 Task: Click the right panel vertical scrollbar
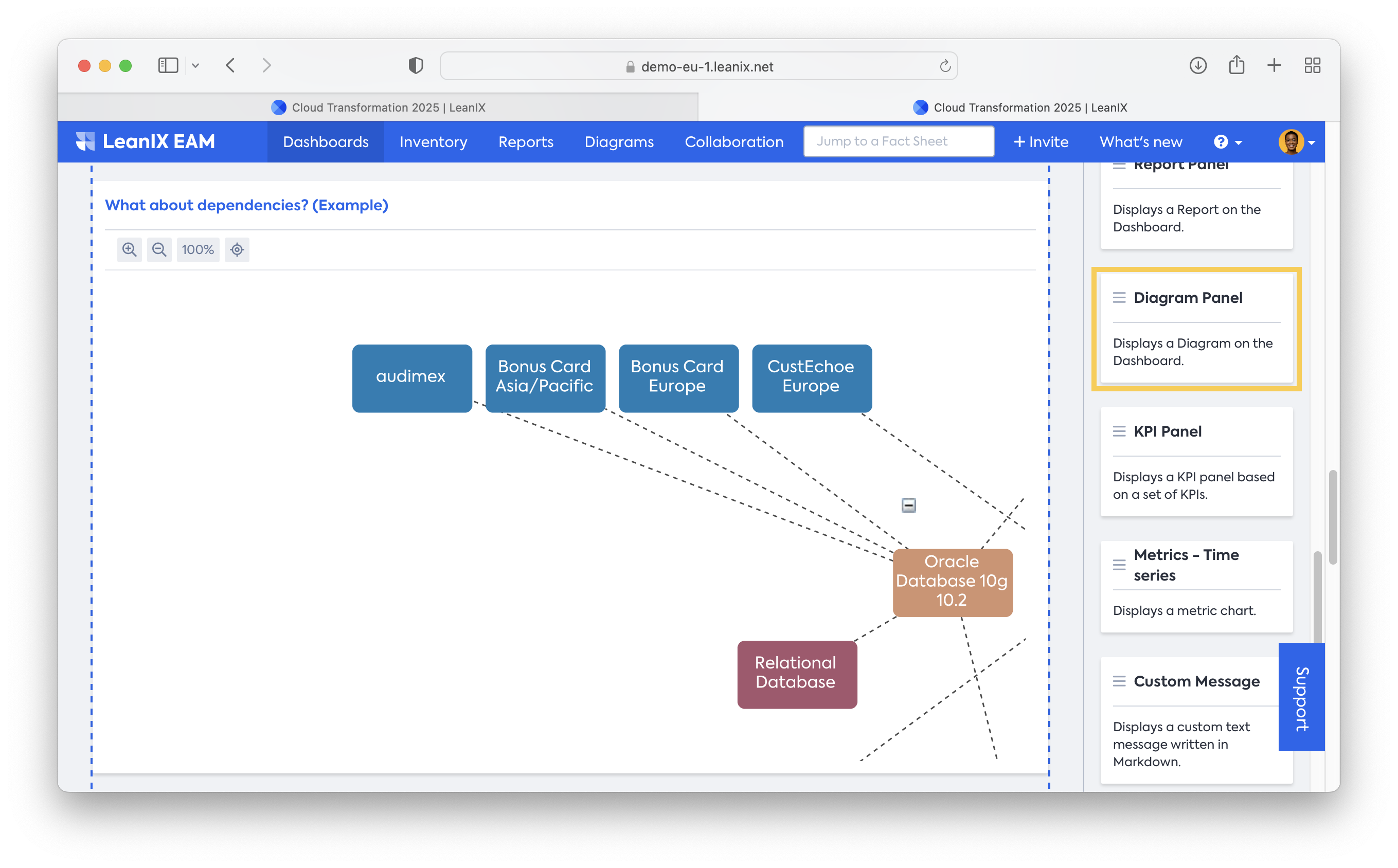(x=1317, y=597)
